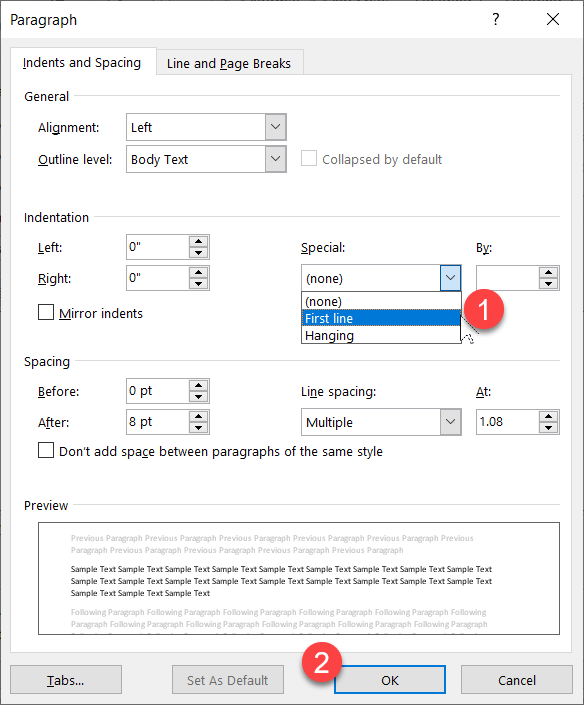
Task: Increase By value with up arrow
Action: click(548, 272)
